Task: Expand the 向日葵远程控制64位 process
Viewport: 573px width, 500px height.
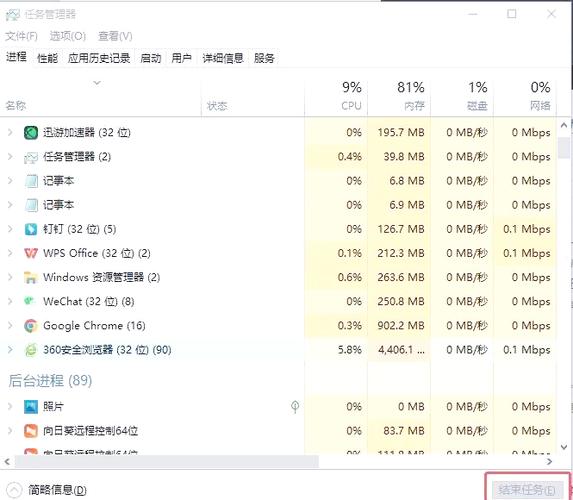Action: pos(10,431)
